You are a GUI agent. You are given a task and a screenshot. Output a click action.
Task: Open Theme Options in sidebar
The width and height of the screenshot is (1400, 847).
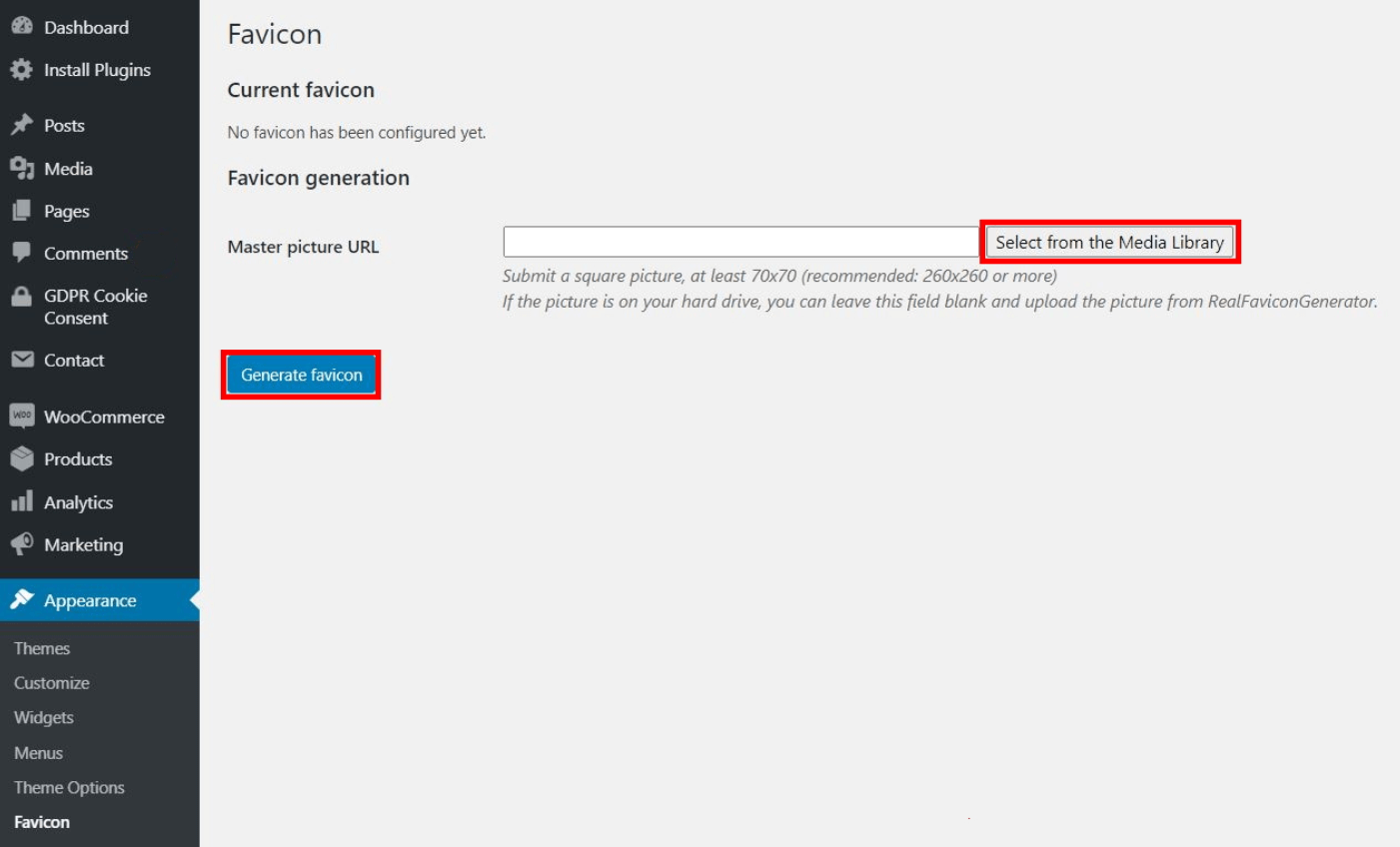point(69,788)
